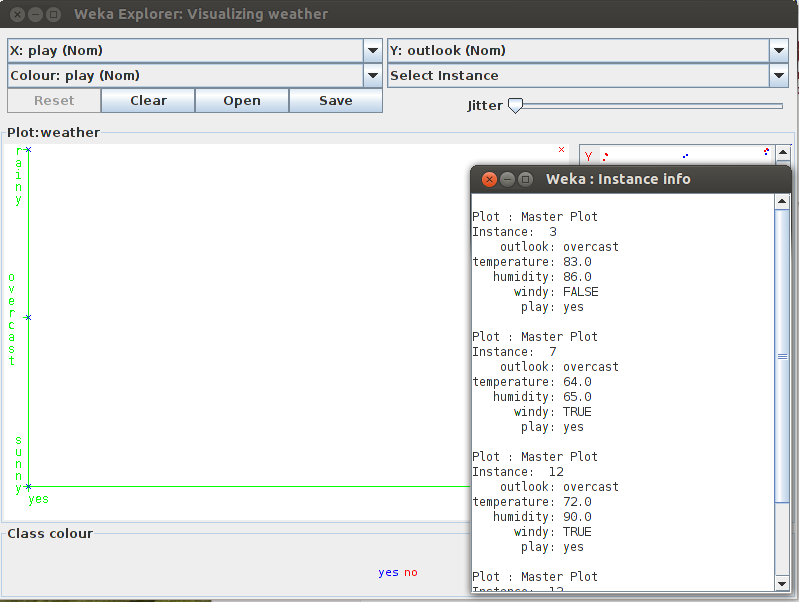
Task: Click the Save button
Action: (x=336, y=100)
